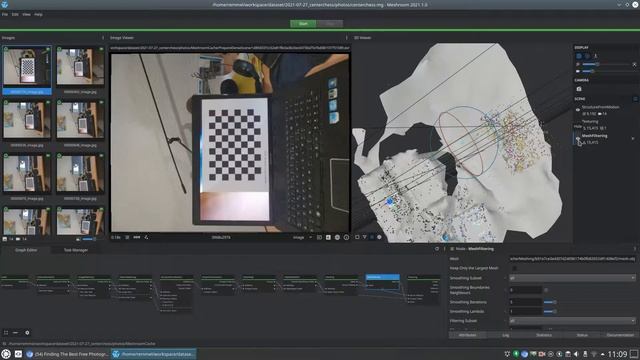Select the first selected image thumbnail

(x=27, y=70)
